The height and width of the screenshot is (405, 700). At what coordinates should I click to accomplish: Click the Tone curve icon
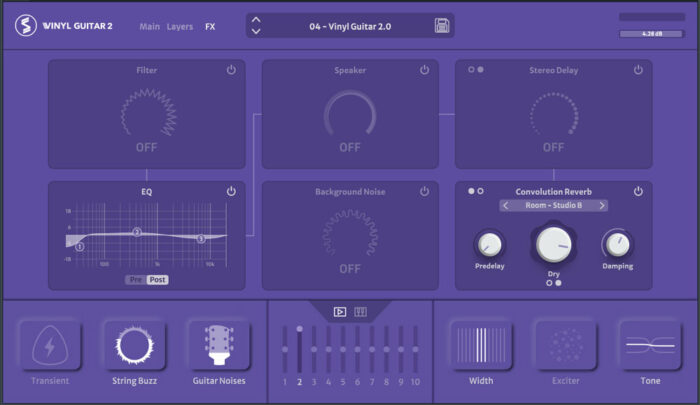click(650, 345)
